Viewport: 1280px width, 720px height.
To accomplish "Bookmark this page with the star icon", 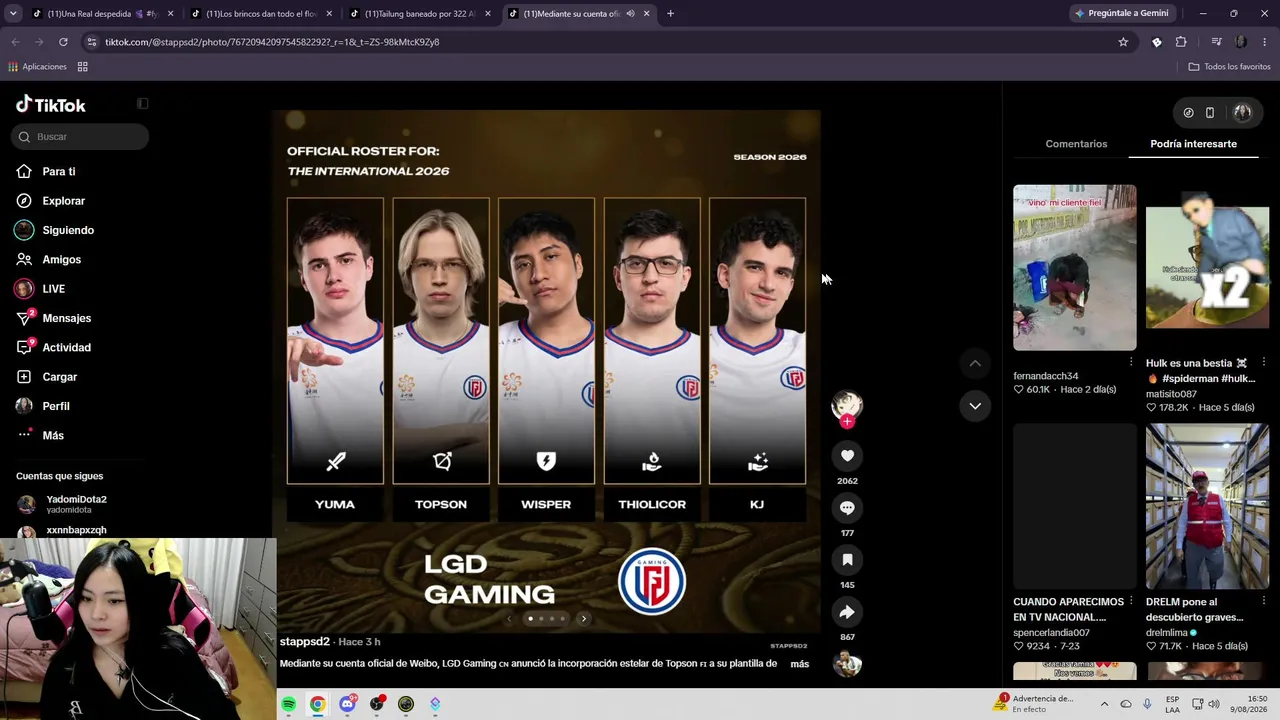I will coord(1123,42).
